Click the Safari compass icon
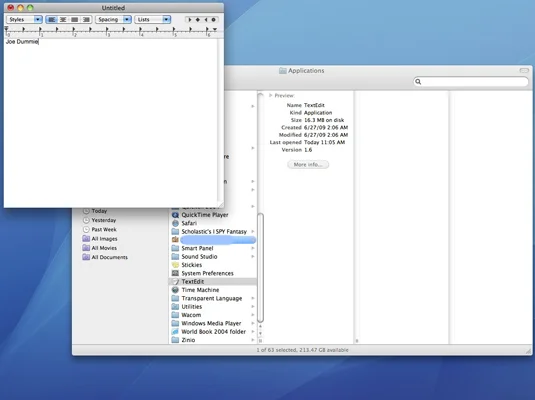The width and height of the screenshot is (535, 400). 175,223
